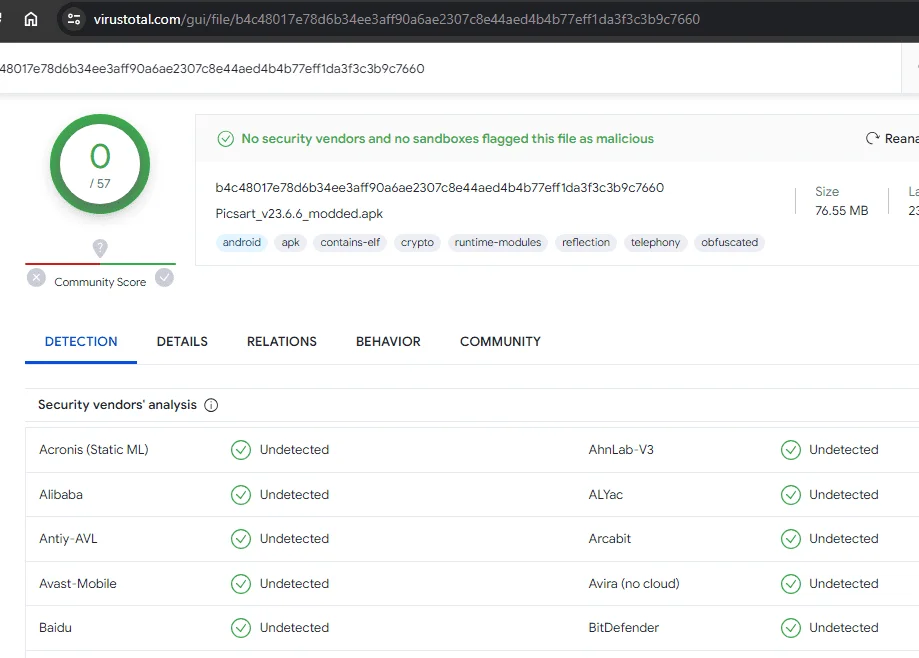Screen dimensions: 919x658
Task: Click Undetected result for Alibaba
Action: (294, 495)
